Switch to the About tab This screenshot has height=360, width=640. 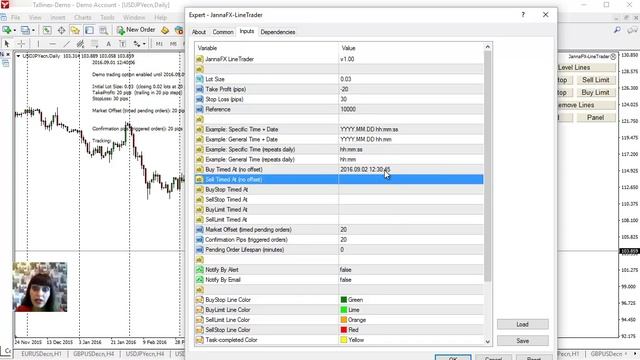199,32
